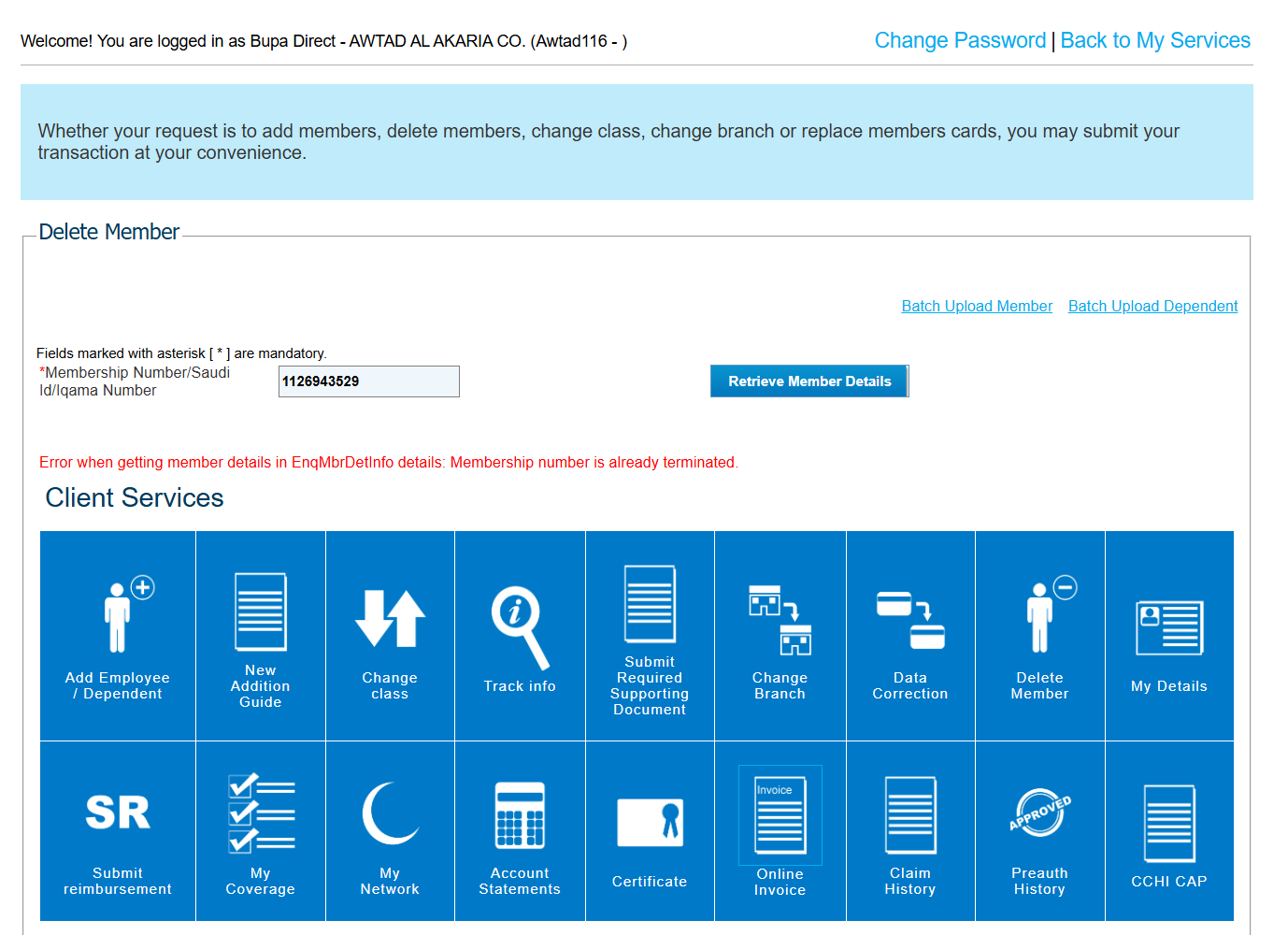
Task: Open the Online Invoice tile
Action: (780, 831)
